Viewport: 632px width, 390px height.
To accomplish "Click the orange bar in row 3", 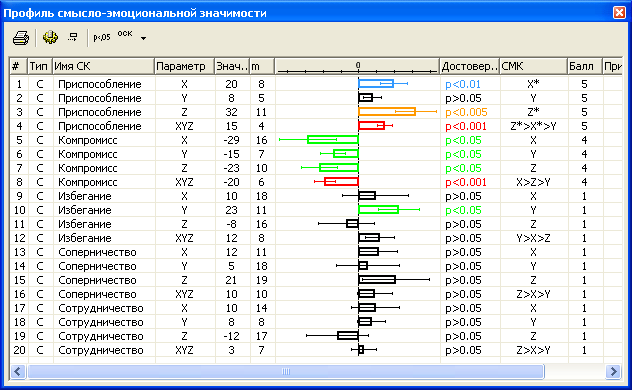I will (x=387, y=111).
